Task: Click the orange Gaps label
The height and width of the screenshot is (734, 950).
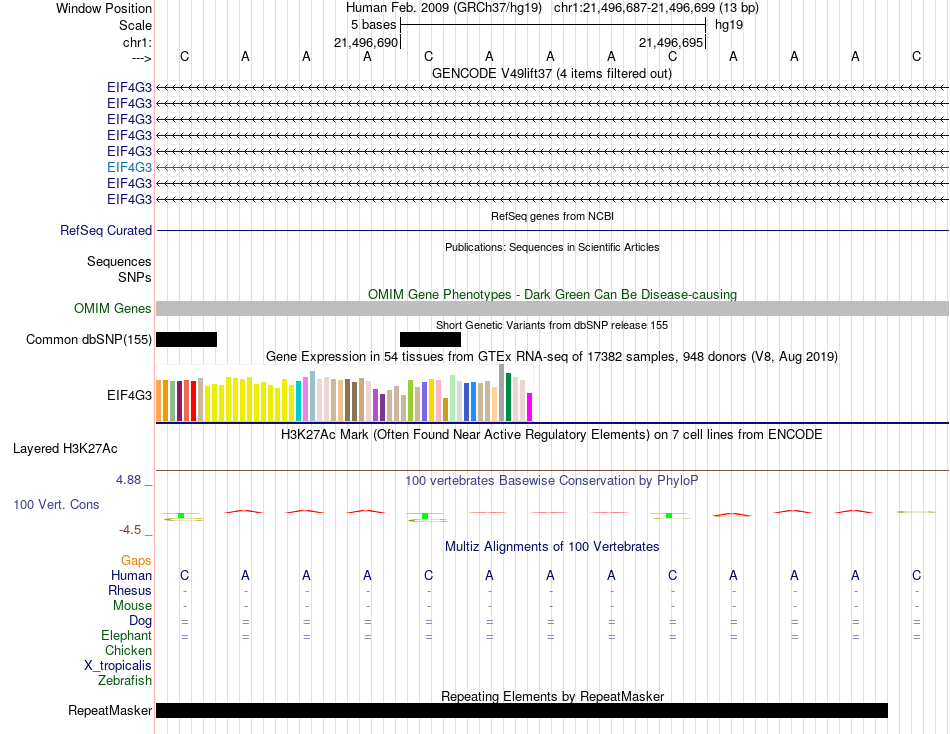Action: pos(136,561)
